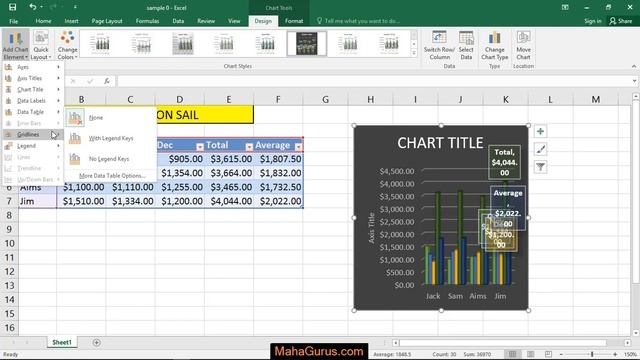Click the Undo arrow
Image resolution: width=640 pixels, height=360 pixels.
[33, 7]
